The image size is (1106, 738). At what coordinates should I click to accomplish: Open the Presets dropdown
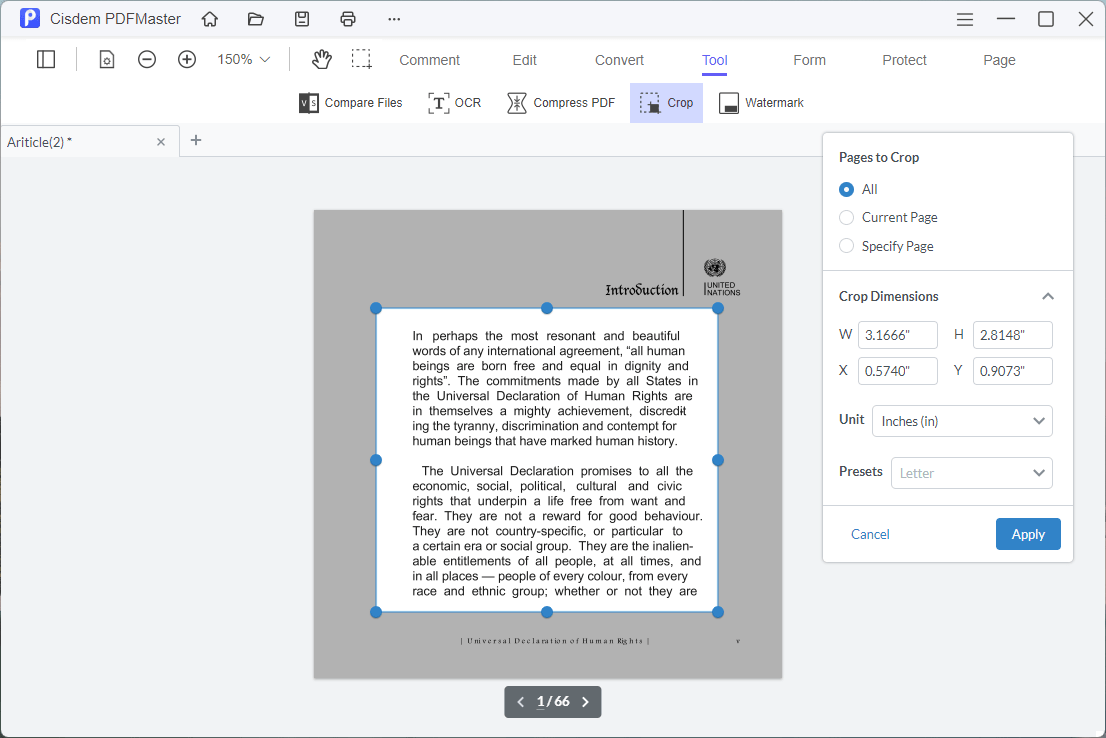click(971, 472)
